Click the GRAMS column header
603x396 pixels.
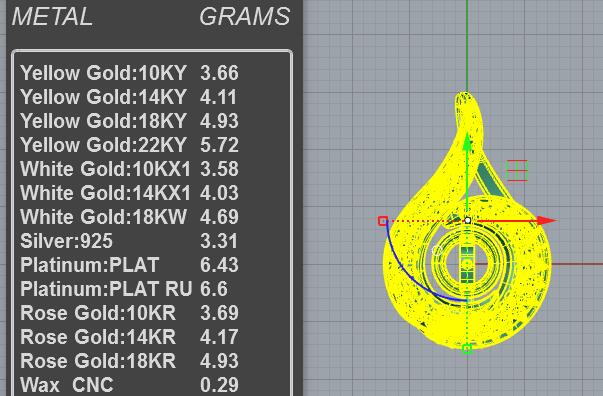[245, 17]
